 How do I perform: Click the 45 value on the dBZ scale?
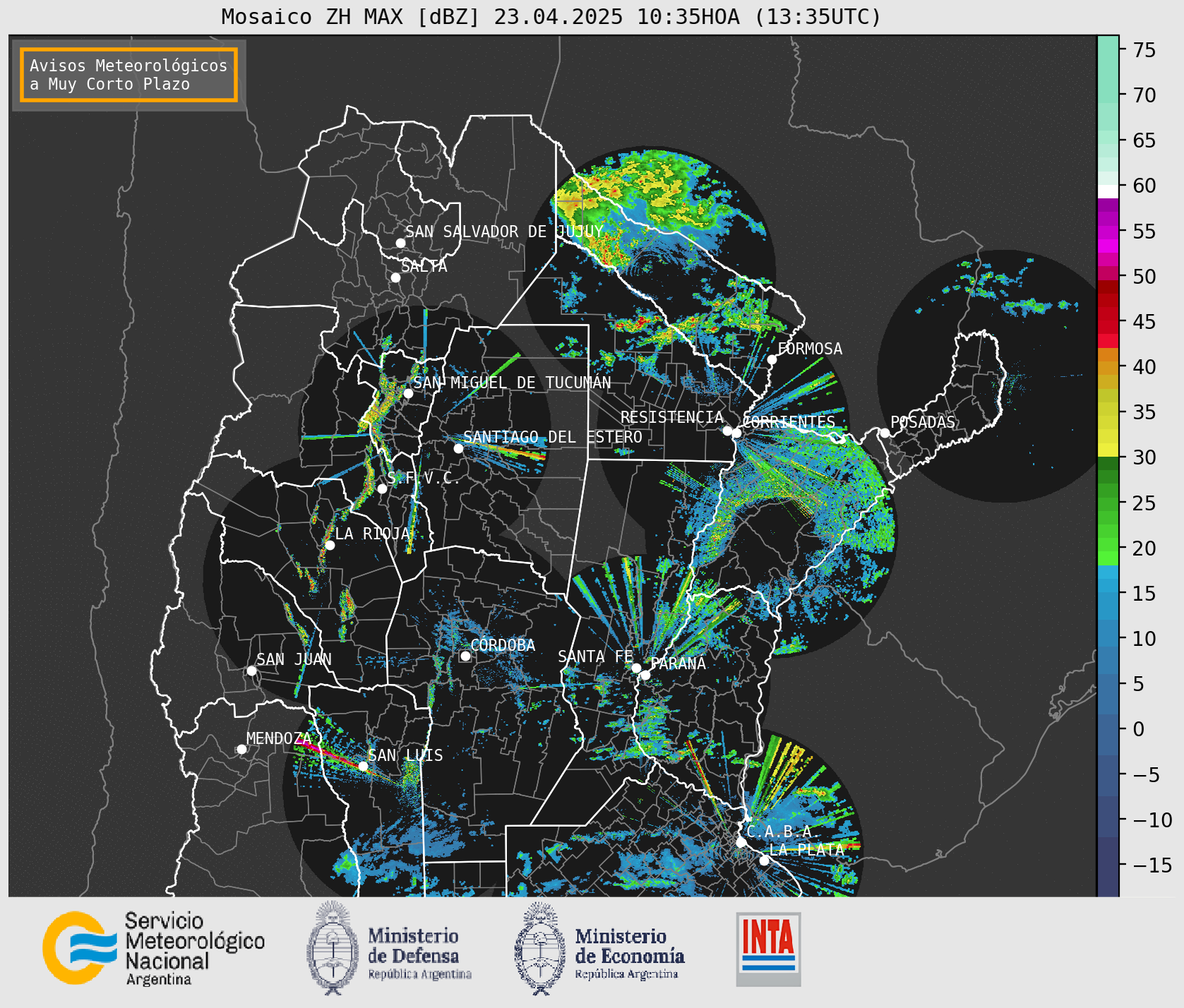1144,322
